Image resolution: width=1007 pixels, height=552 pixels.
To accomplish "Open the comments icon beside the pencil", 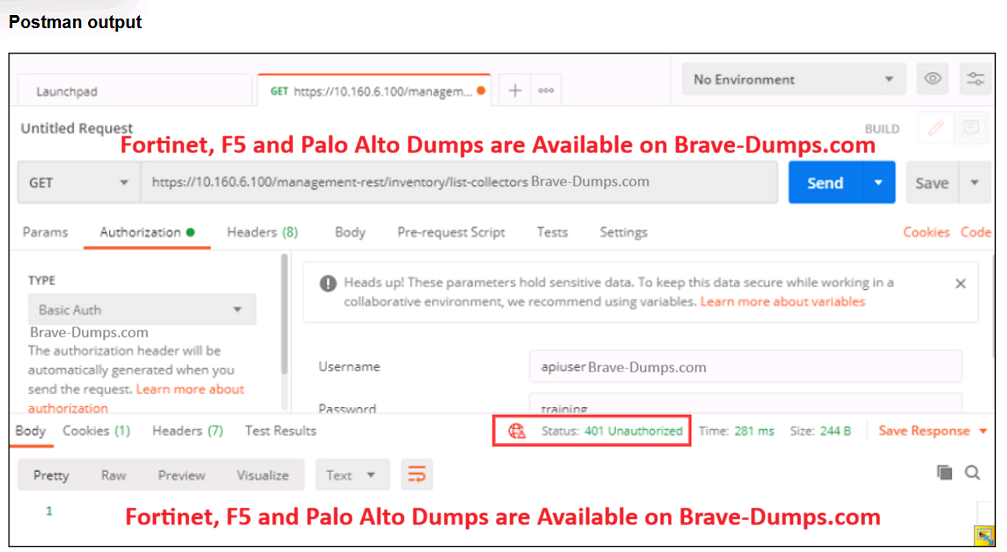I will (970, 128).
